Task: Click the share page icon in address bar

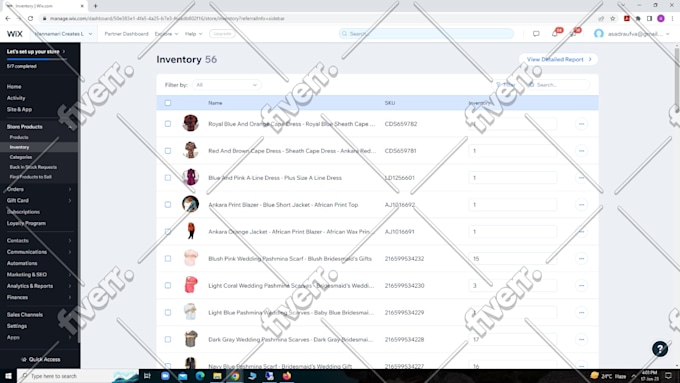Action: (x=601, y=18)
